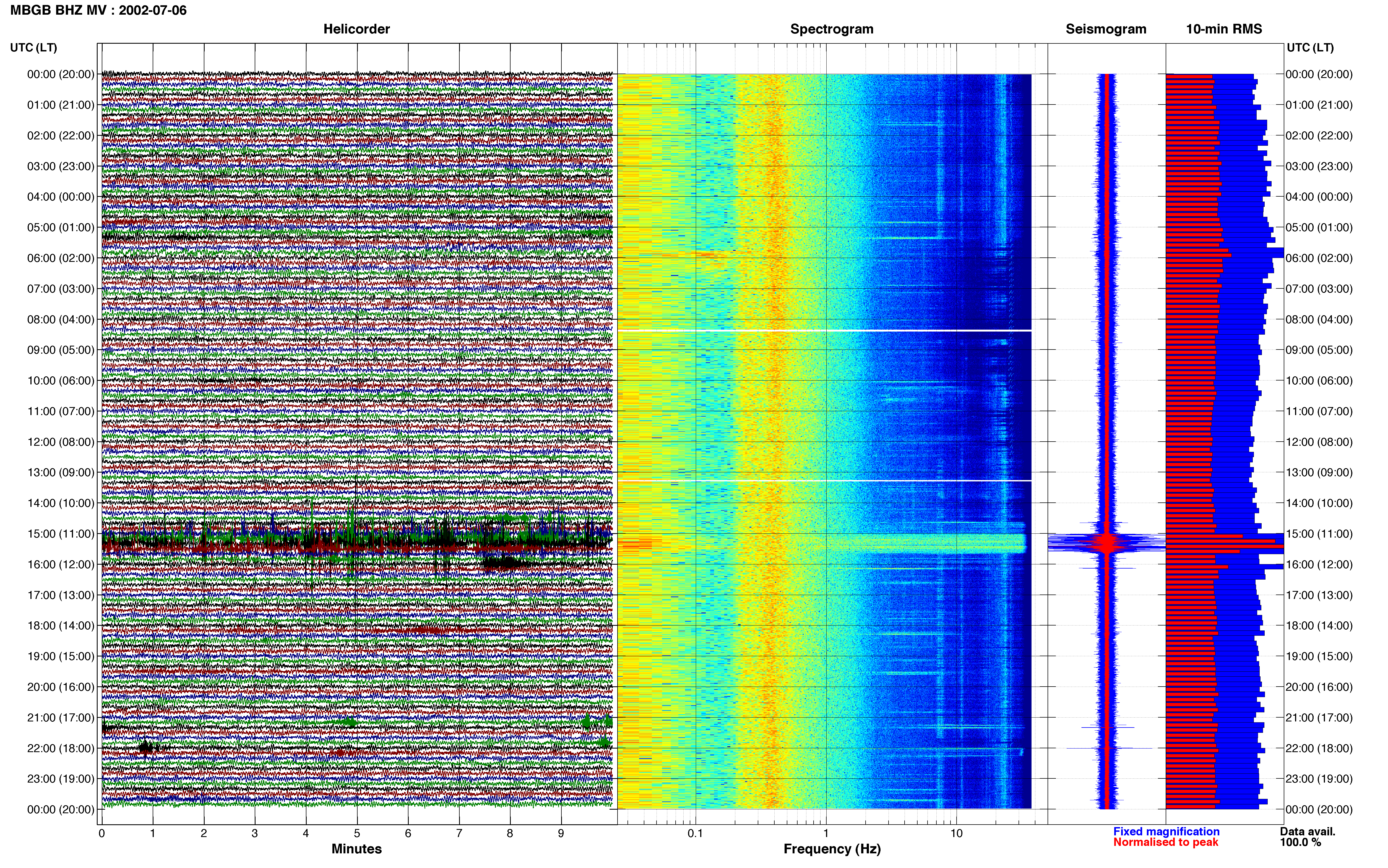Click the large seismogram spike near 15:00
This screenshot has height=868, width=1388.
point(1107,542)
